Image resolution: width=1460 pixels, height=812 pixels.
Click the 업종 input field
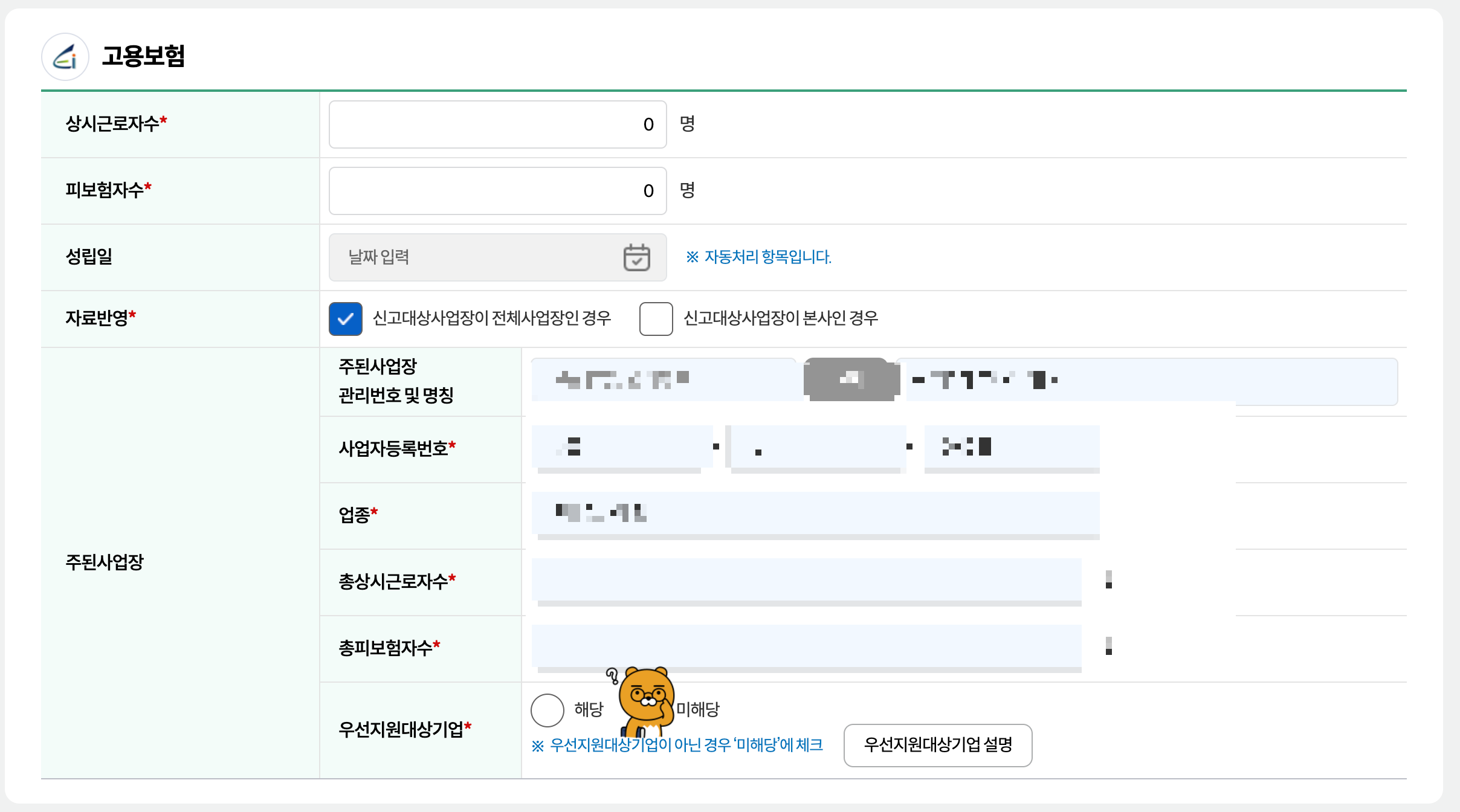(816, 514)
